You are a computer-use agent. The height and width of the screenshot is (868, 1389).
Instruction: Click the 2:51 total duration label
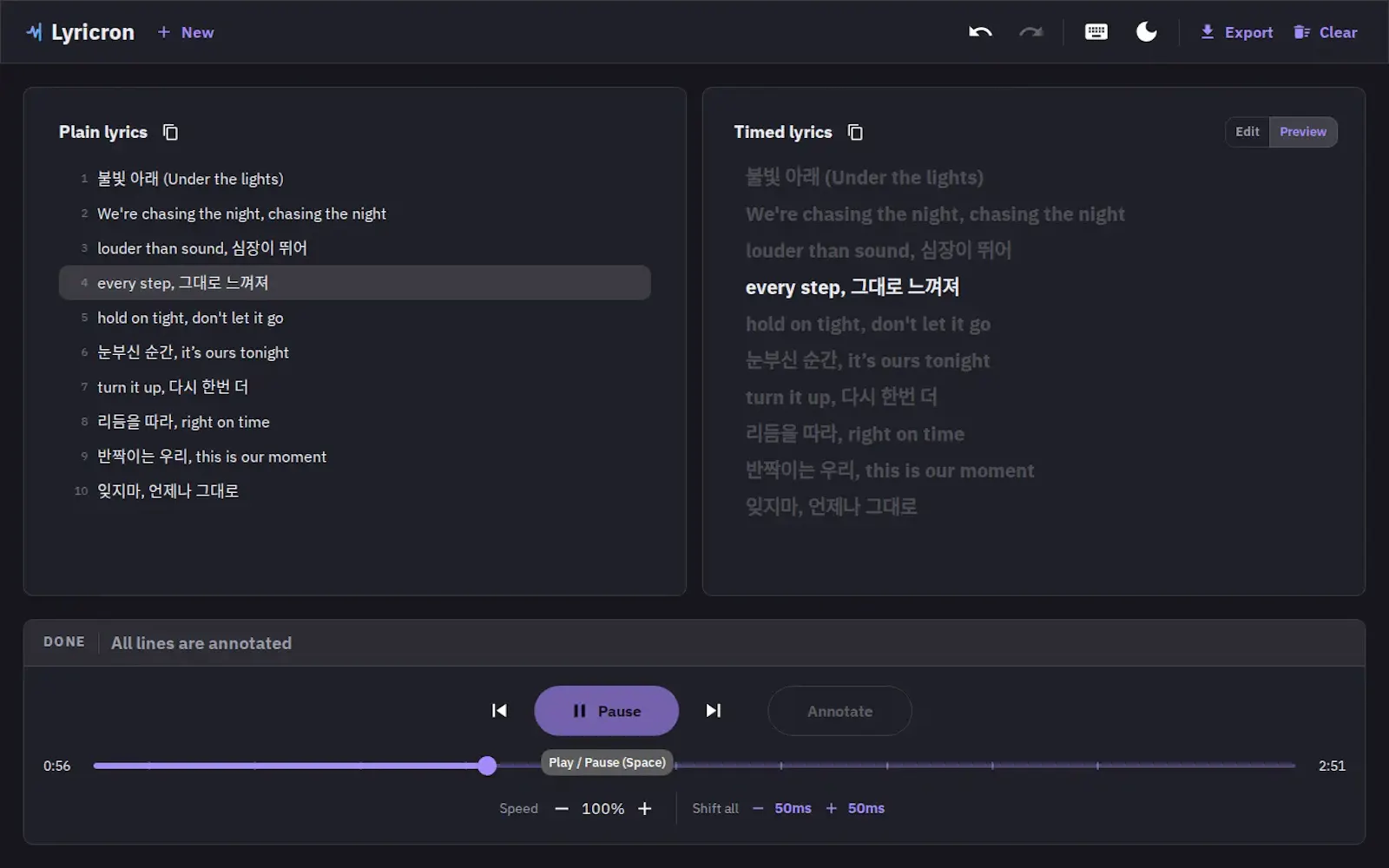(x=1332, y=766)
